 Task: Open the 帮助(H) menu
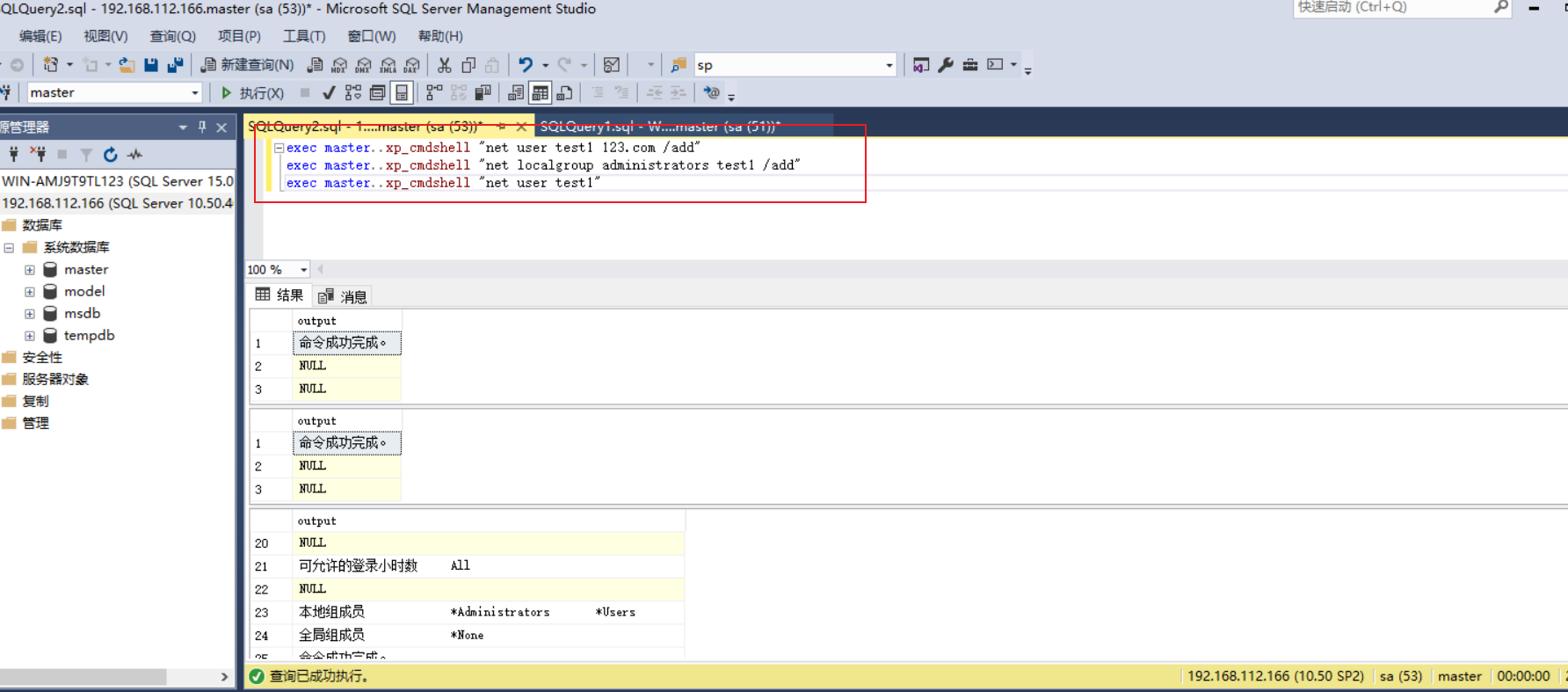[x=440, y=36]
